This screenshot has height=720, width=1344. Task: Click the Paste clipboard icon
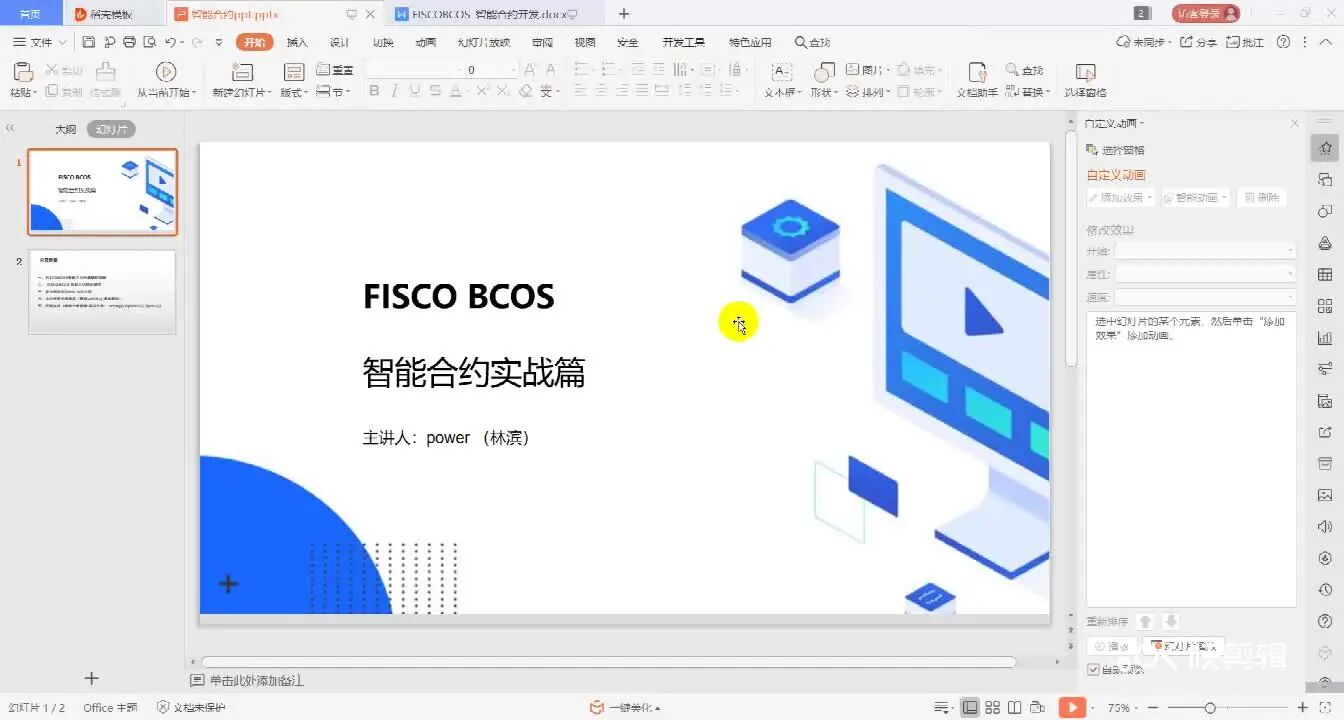pyautogui.click(x=22, y=71)
